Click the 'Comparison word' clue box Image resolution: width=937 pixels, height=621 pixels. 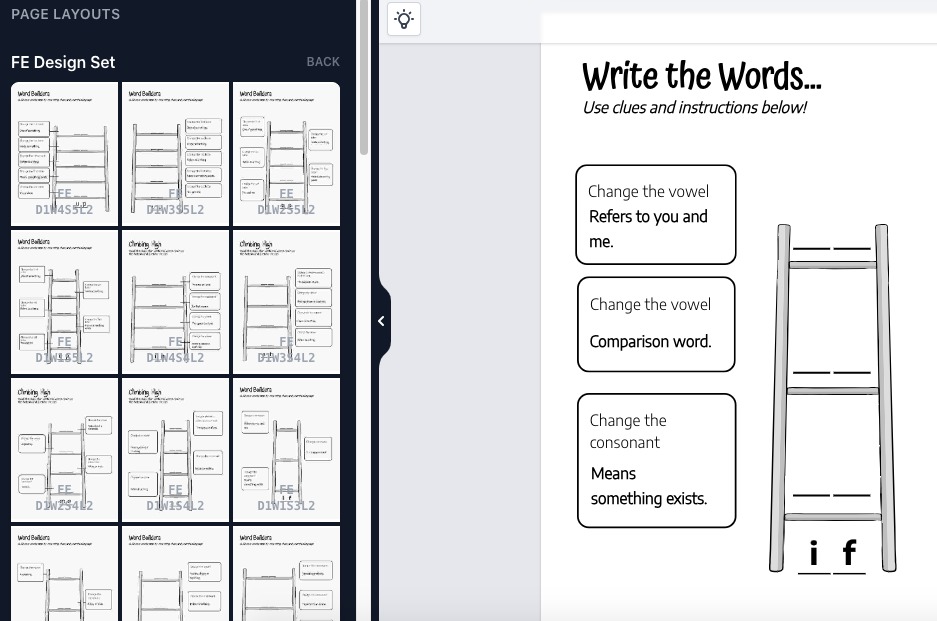point(656,324)
